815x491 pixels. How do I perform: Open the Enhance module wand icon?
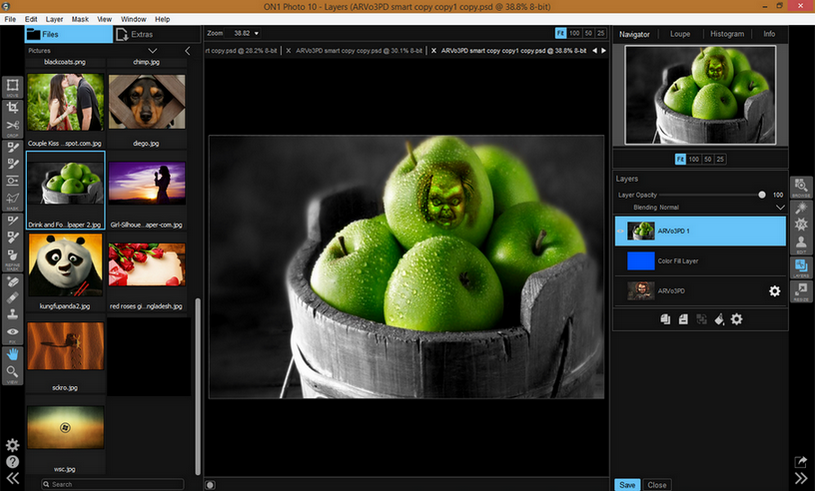801,208
